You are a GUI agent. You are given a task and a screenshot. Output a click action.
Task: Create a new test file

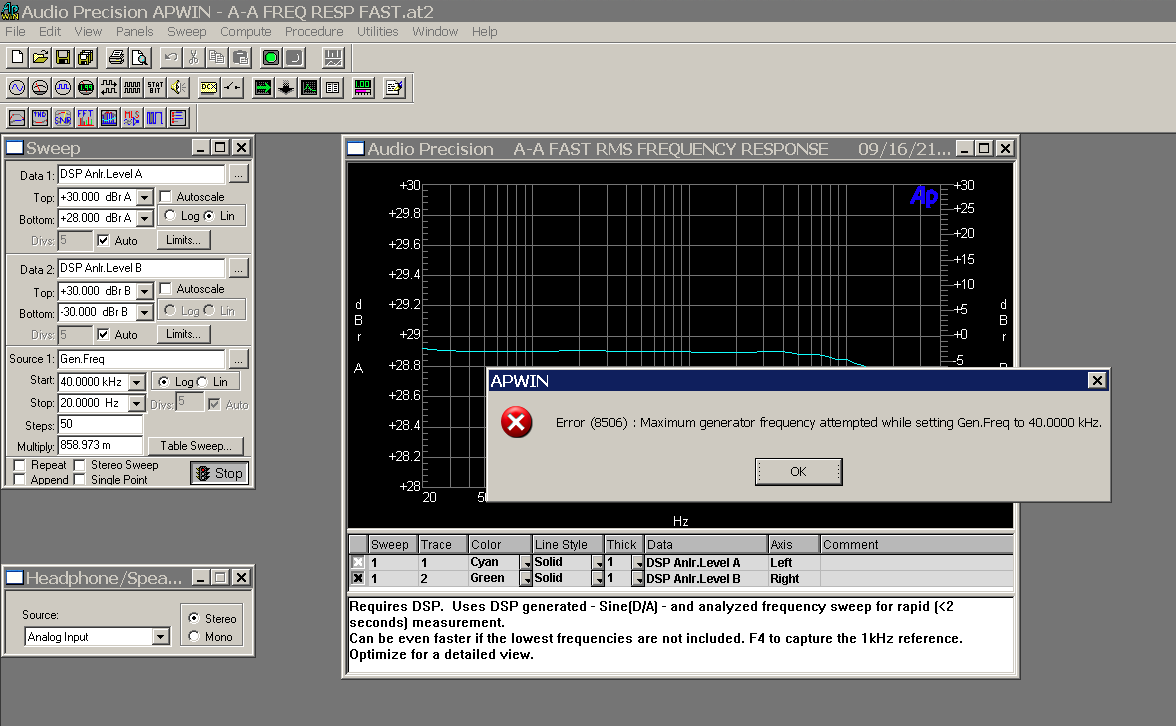tap(17, 58)
